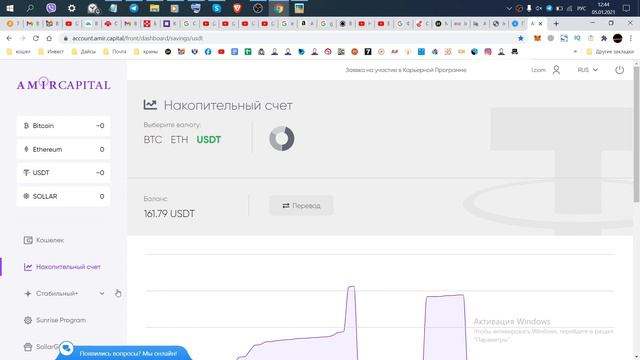Click the address bar URL
The image size is (640, 360).
[x=138, y=38]
